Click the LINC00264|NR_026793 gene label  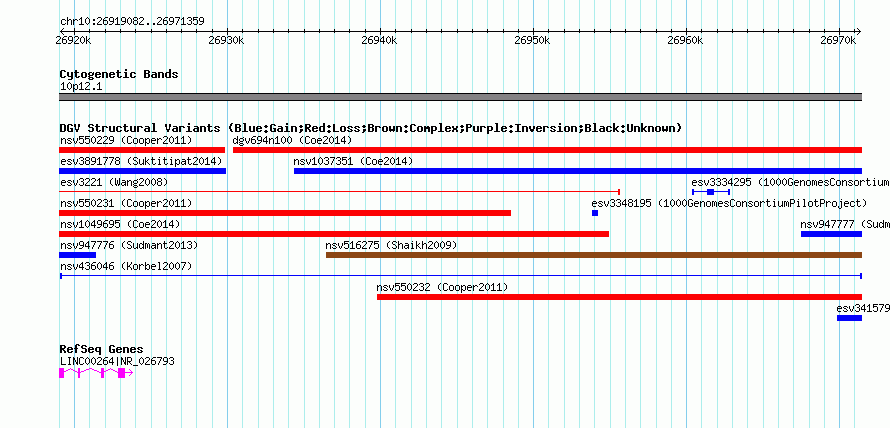(x=117, y=361)
